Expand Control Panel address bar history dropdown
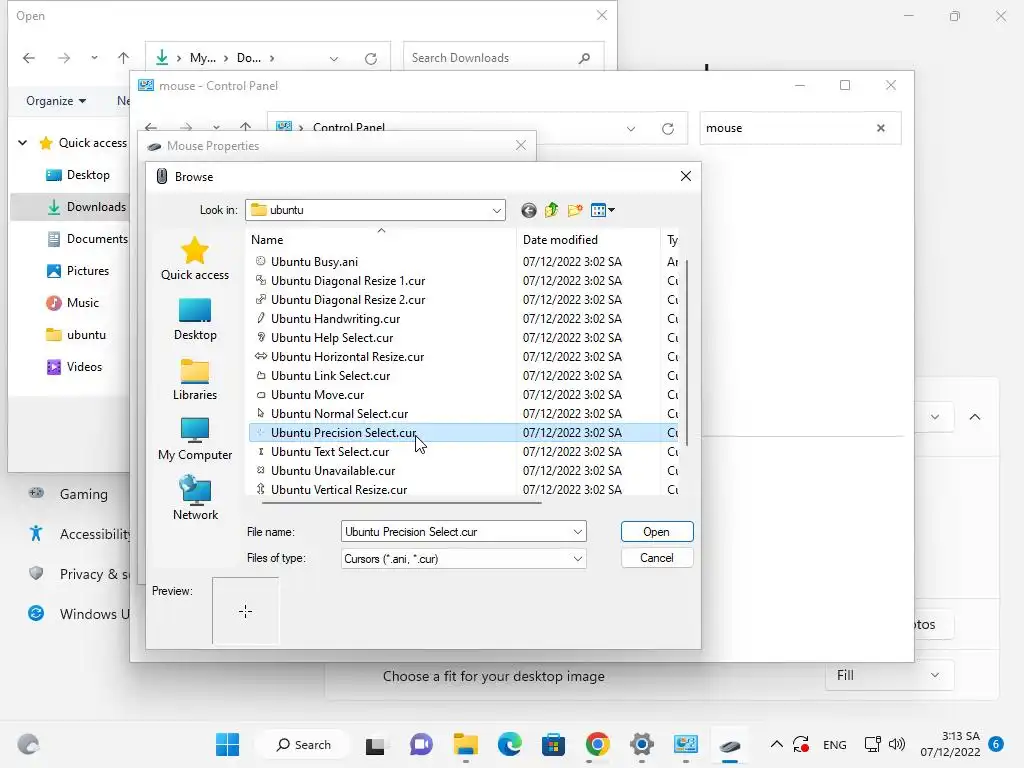Image resolution: width=1024 pixels, height=768 pixels. click(x=631, y=129)
